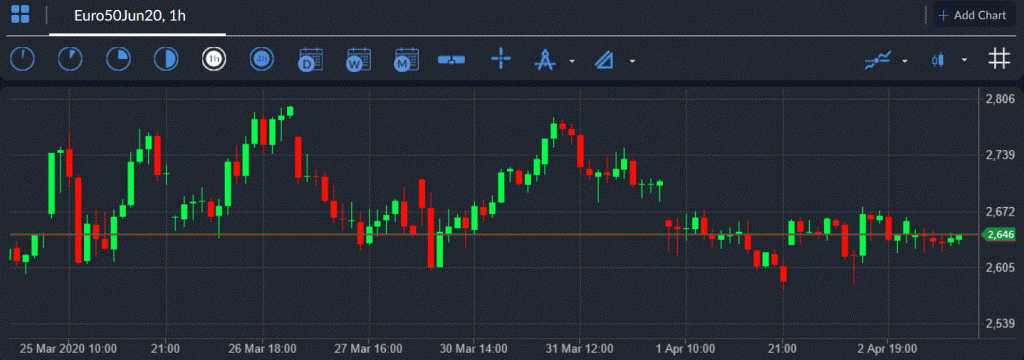Select the 1h timeframe icon
The height and width of the screenshot is (360, 1024).
click(x=214, y=59)
